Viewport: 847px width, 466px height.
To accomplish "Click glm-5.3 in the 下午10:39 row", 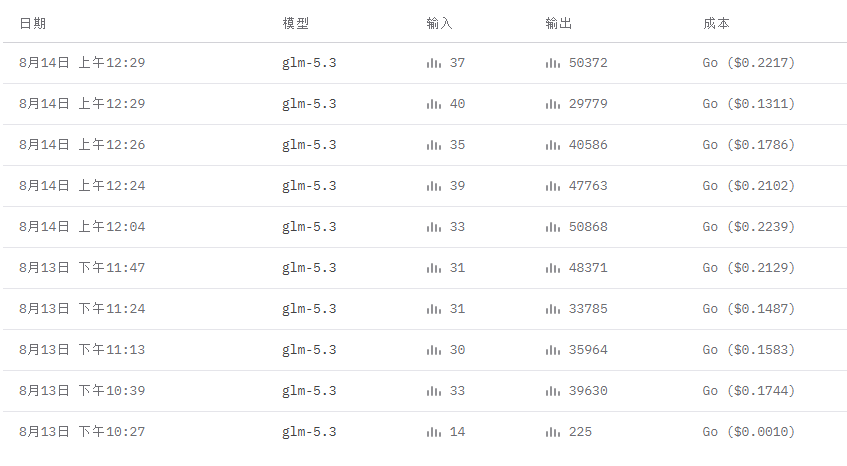I will (309, 391).
